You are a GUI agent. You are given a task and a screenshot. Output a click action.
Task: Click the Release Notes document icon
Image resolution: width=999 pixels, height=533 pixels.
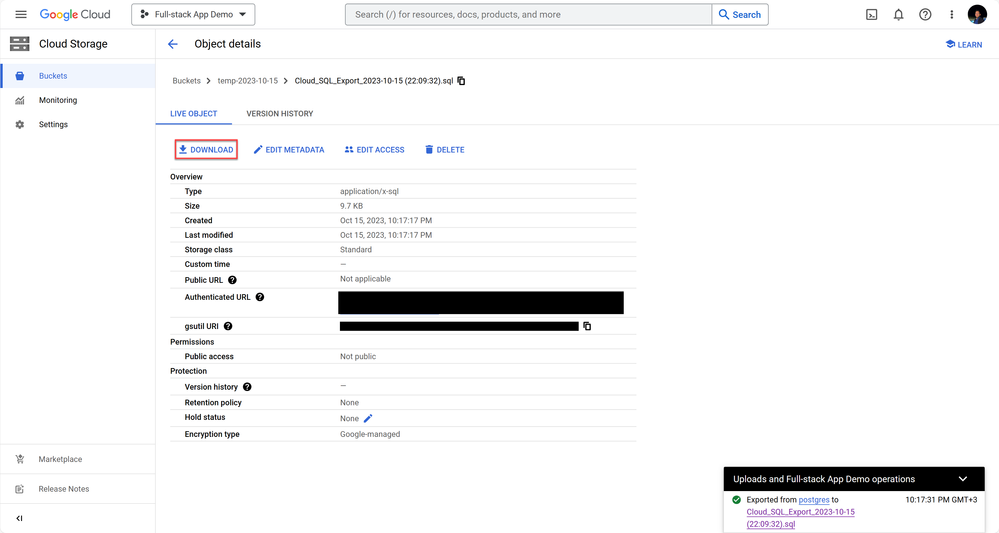click(x=20, y=489)
